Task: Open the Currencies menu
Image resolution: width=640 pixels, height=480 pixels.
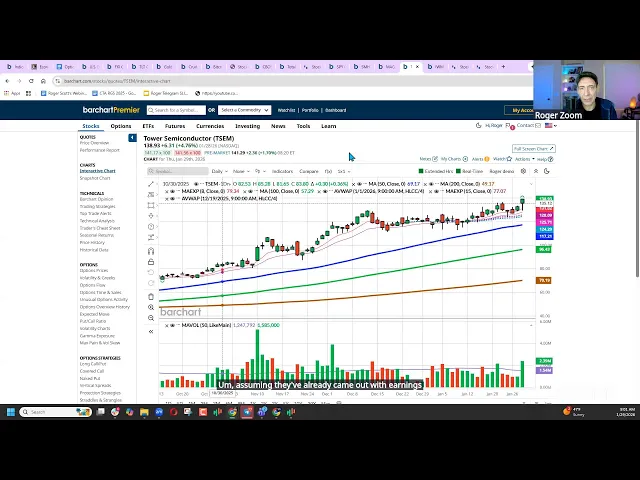Action: tap(210, 126)
